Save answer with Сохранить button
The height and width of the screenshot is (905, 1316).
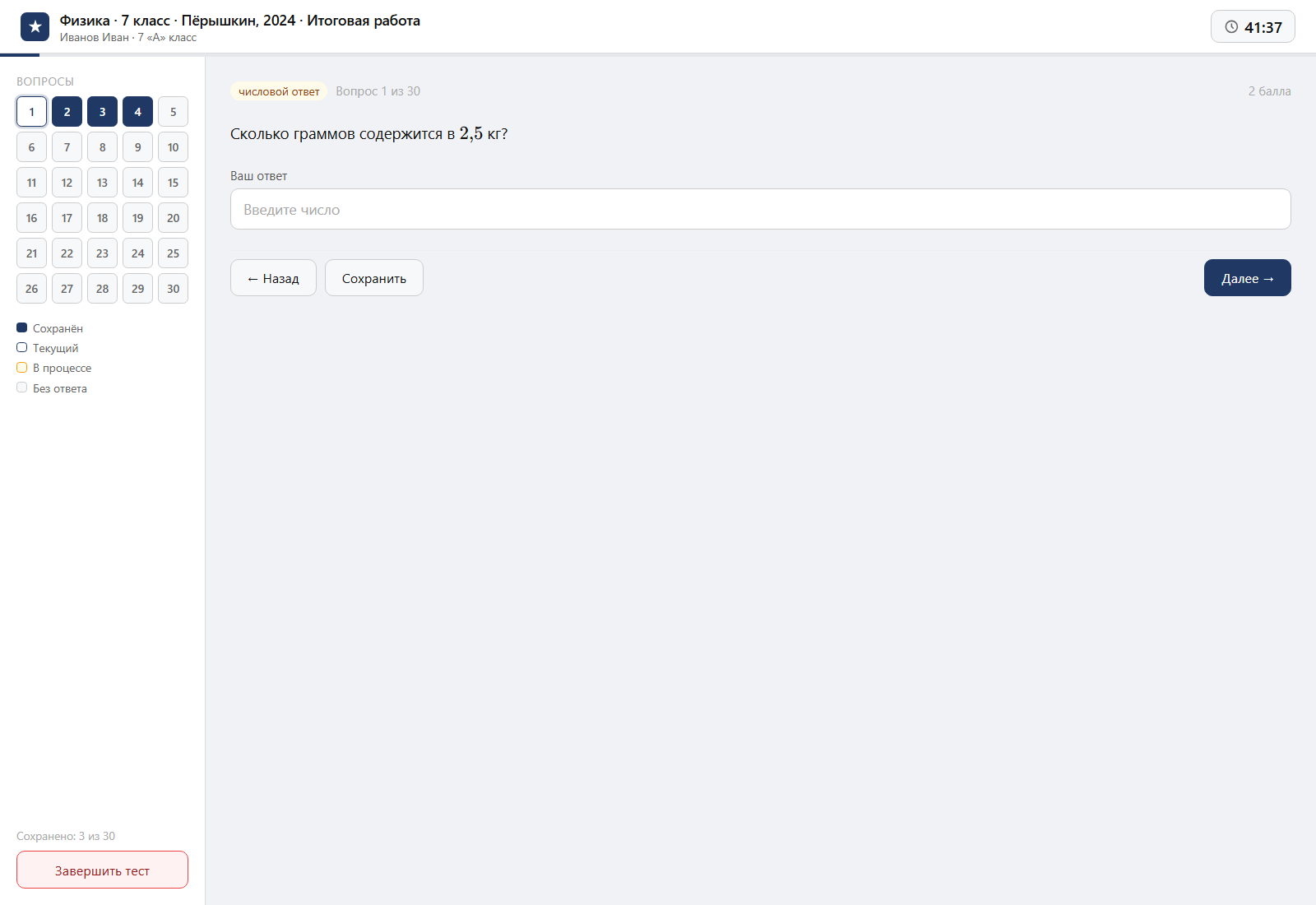(374, 278)
